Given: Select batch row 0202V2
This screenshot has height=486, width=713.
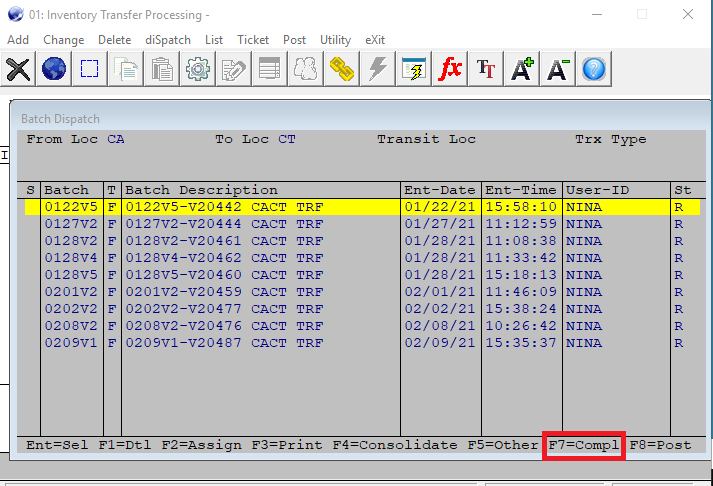Looking at the screenshot, I should (362, 309).
